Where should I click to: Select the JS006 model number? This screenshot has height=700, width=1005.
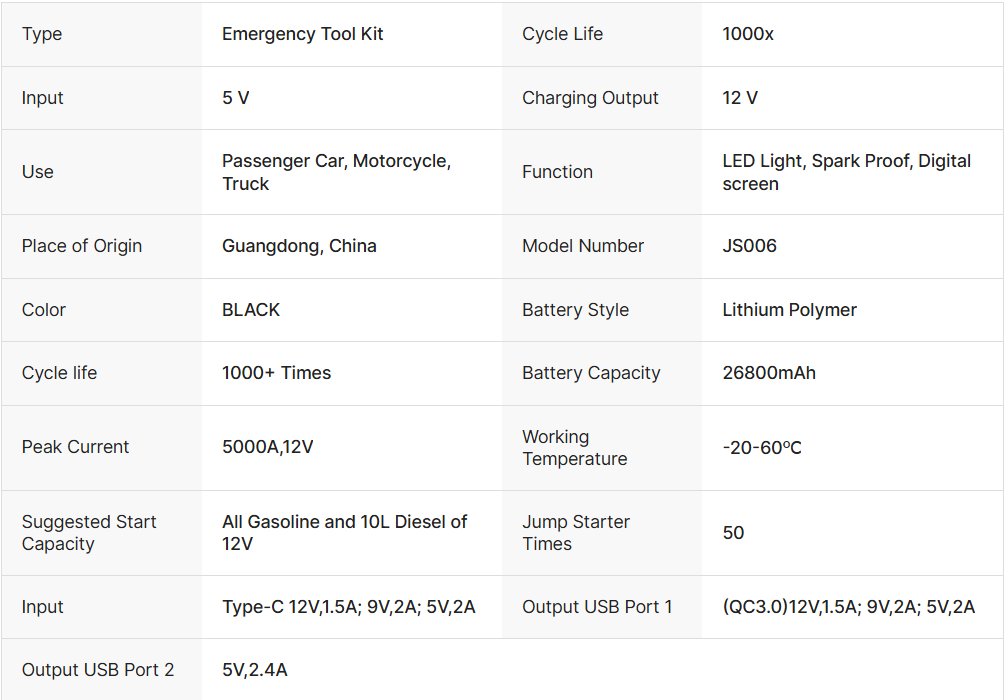(x=749, y=246)
